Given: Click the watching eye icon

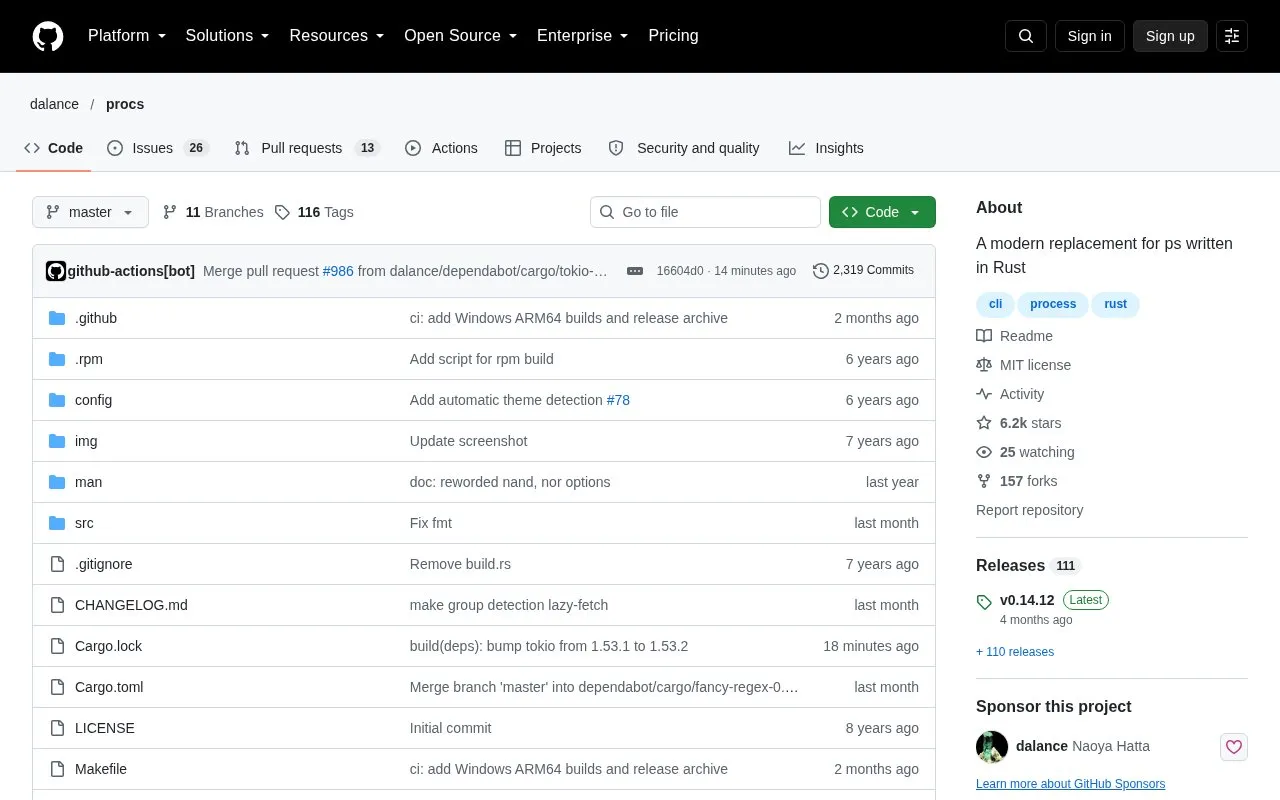Looking at the screenshot, I should [x=984, y=452].
